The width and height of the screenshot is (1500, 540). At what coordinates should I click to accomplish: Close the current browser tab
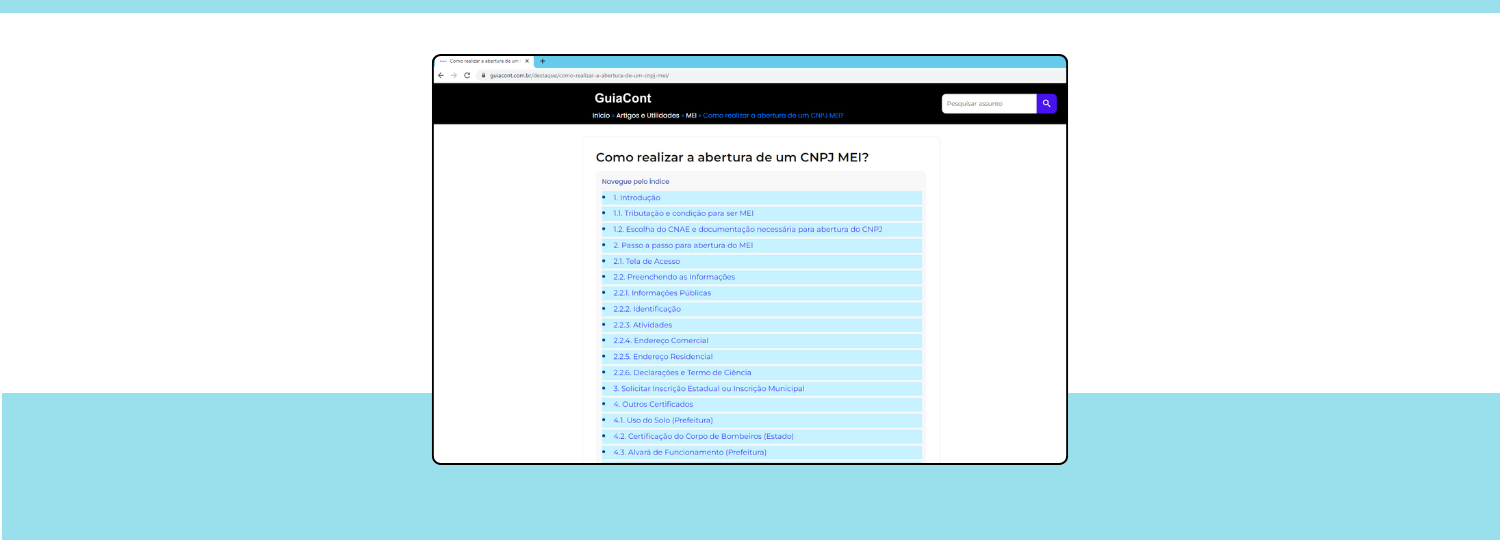[x=527, y=61]
